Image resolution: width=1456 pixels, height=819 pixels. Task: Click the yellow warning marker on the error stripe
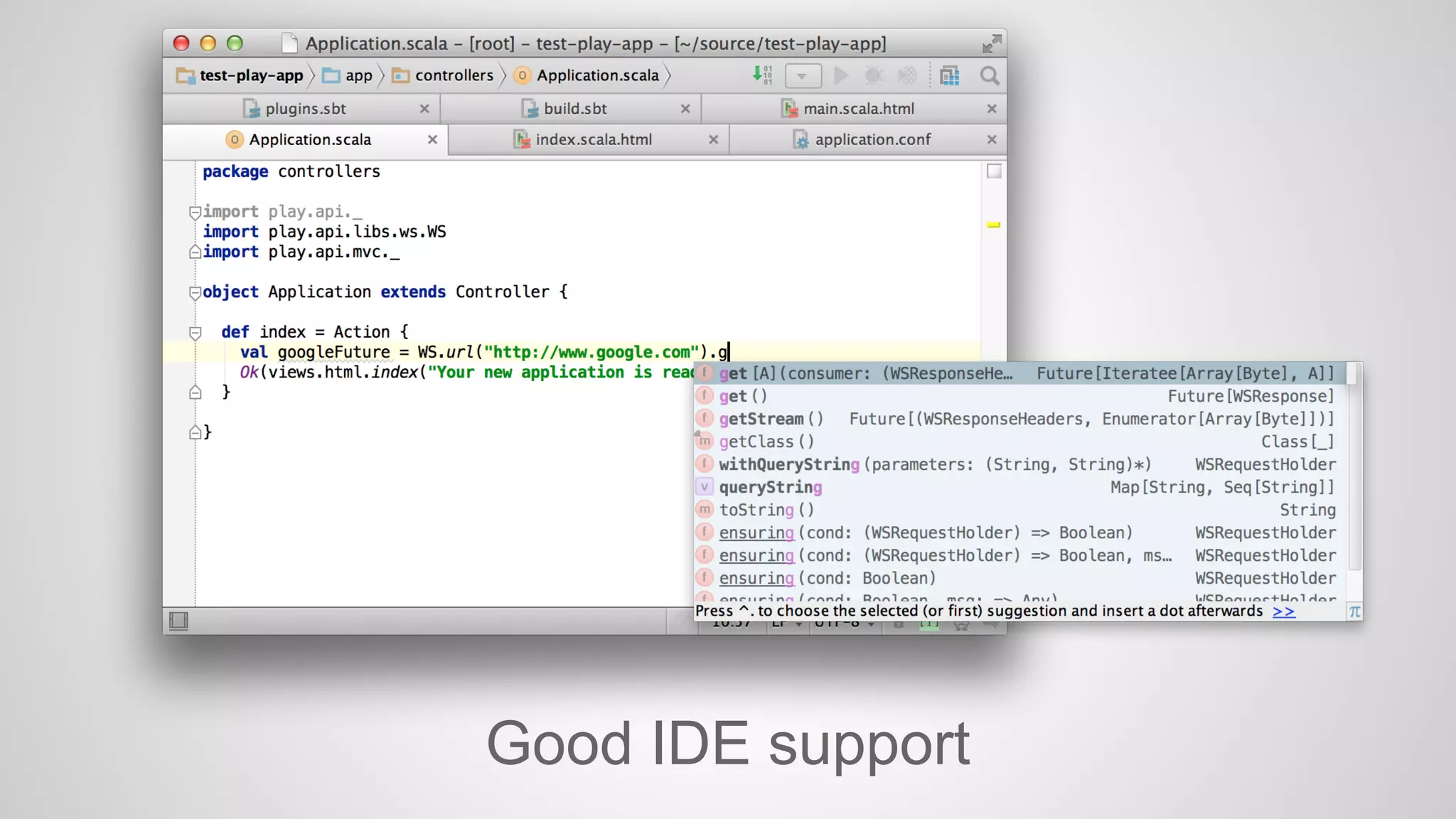coord(994,225)
